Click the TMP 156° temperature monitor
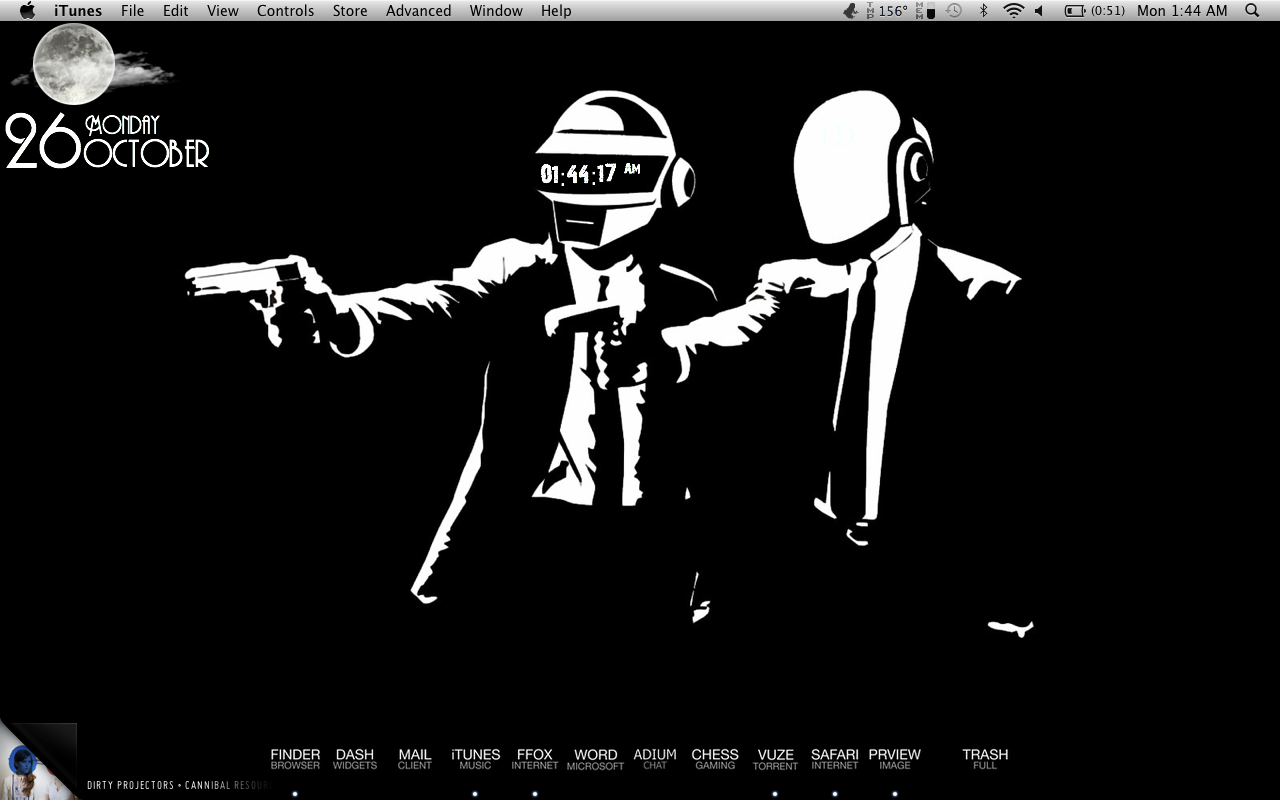Image resolution: width=1280 pixels, height=800 pixels. pos(888,10)
